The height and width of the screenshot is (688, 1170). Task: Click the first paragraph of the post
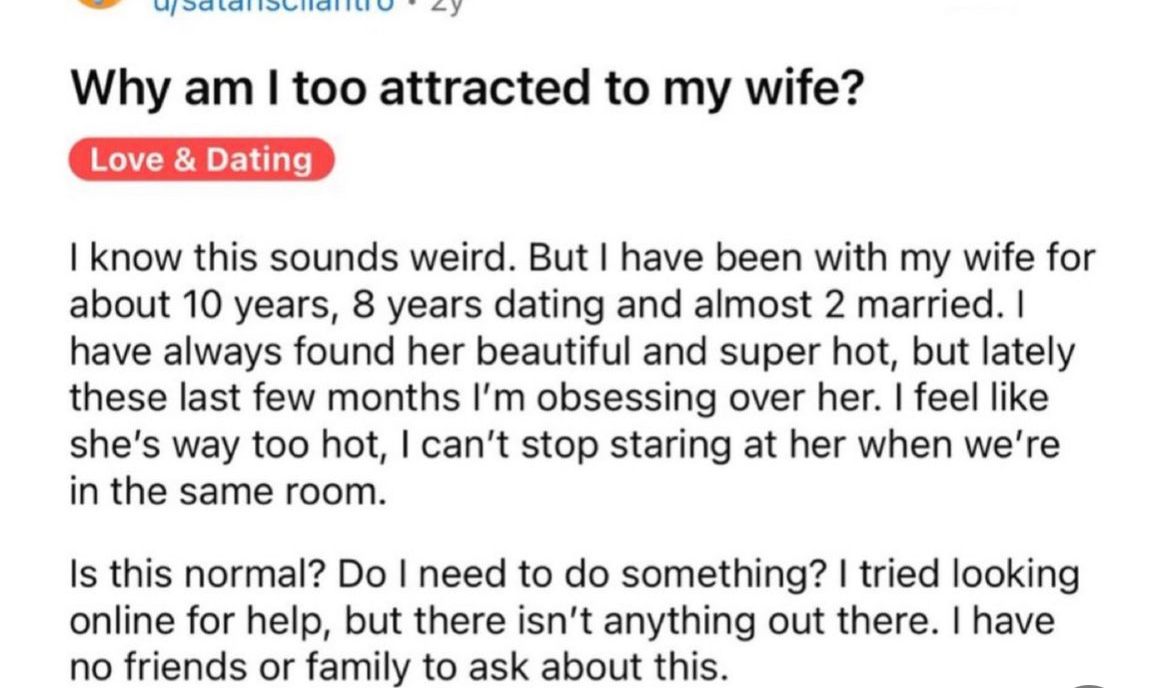[x=582, y=375]
